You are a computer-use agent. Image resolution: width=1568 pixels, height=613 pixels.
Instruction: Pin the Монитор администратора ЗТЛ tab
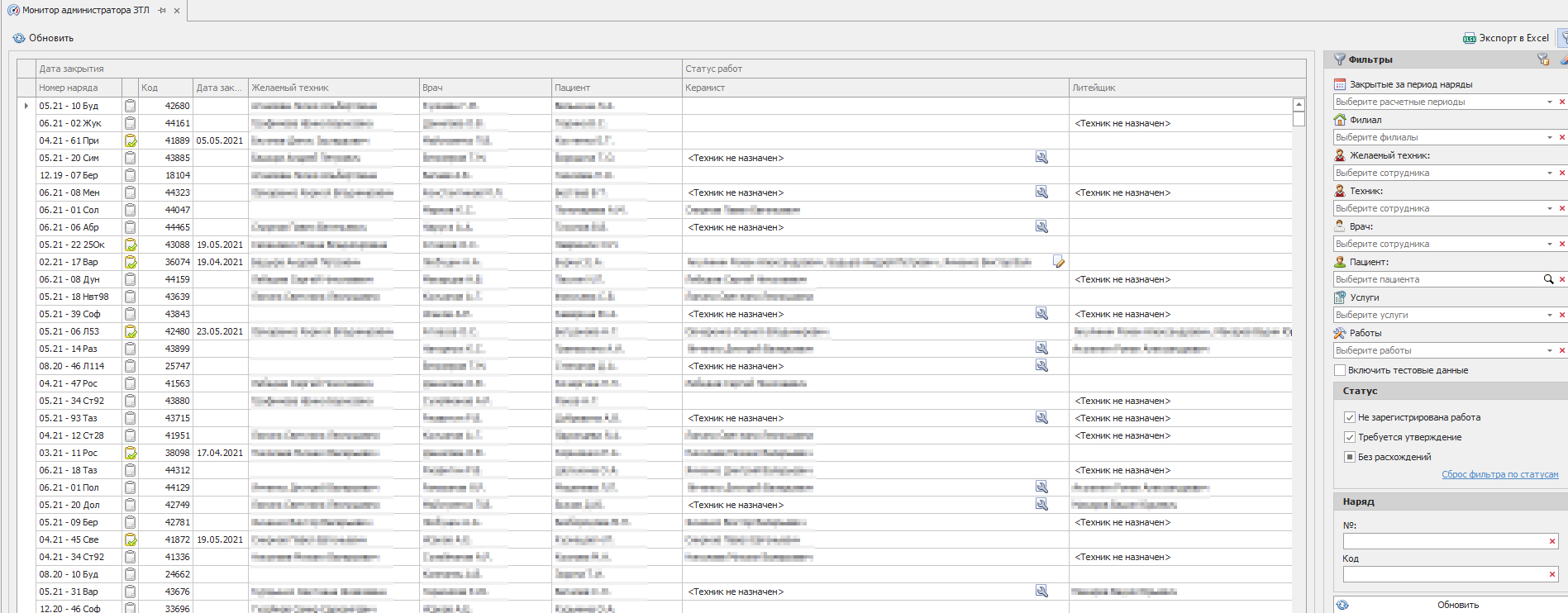(162, 11)
